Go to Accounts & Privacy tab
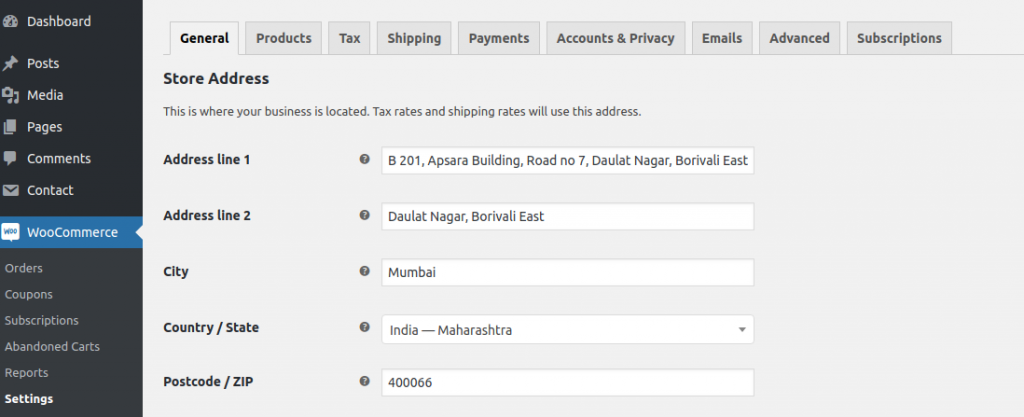This screenshot has width=1024, height=417. [x=615, y=38]
